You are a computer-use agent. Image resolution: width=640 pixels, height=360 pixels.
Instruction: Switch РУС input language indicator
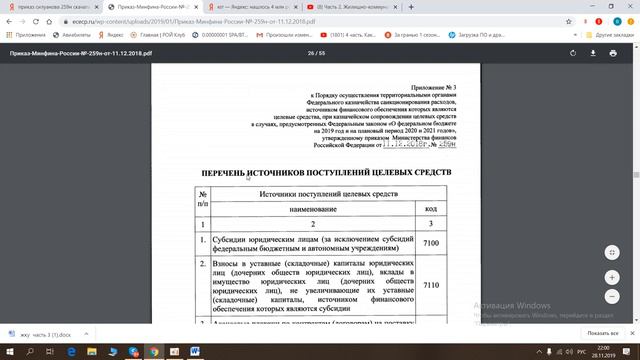pos(582,352)
